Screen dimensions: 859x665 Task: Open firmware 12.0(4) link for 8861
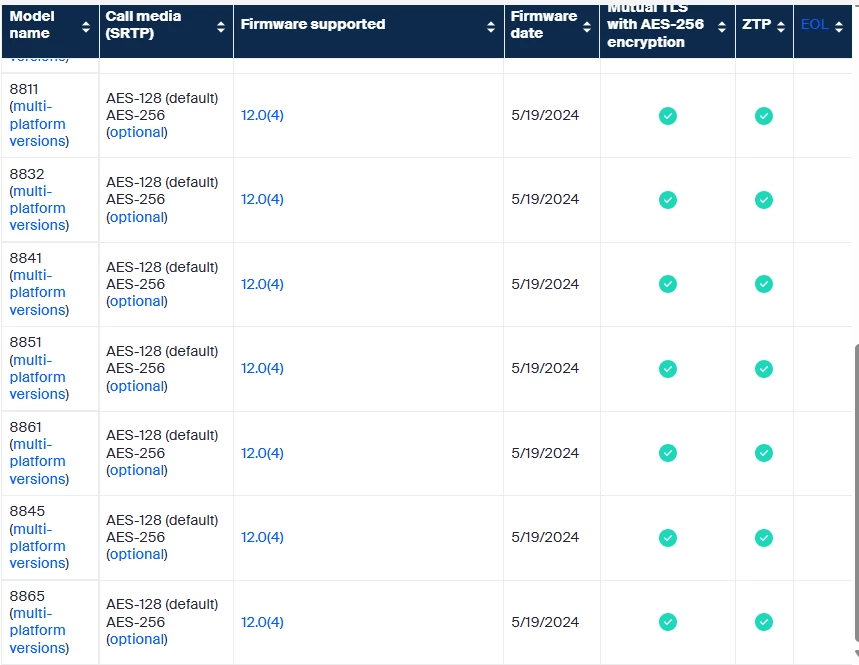(x=262, y=453)
